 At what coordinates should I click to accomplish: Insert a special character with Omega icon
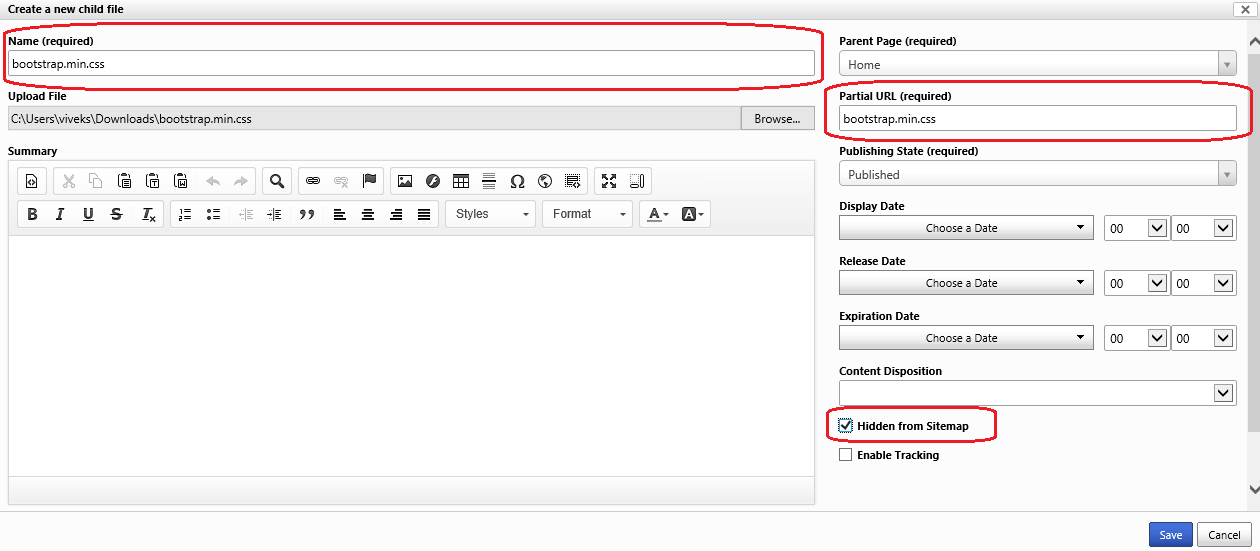(517, 181)
